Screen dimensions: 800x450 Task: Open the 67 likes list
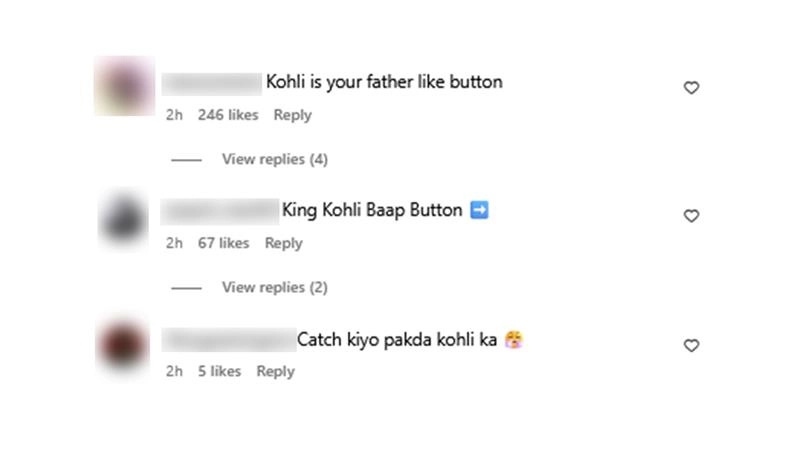tap(223, 243)
